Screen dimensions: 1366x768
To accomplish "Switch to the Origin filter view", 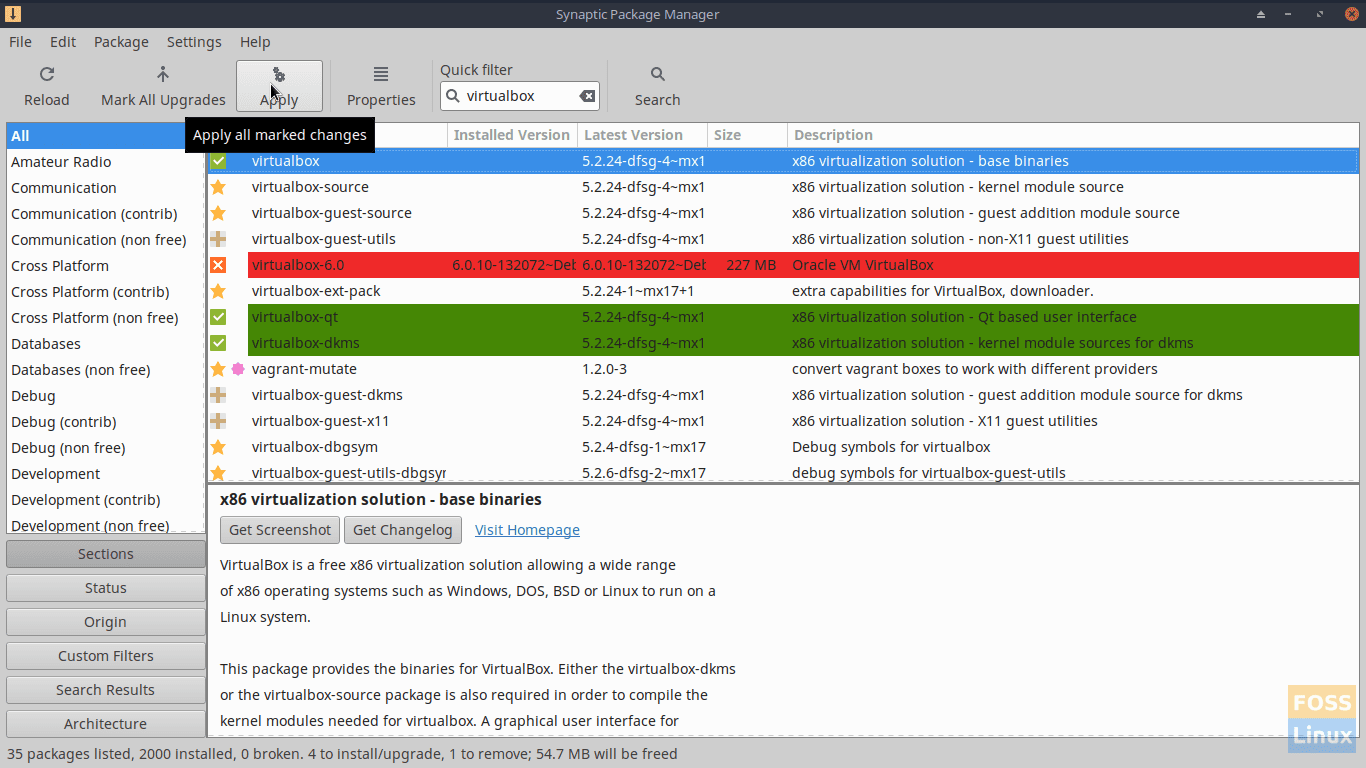I will [x=106, y=622].
